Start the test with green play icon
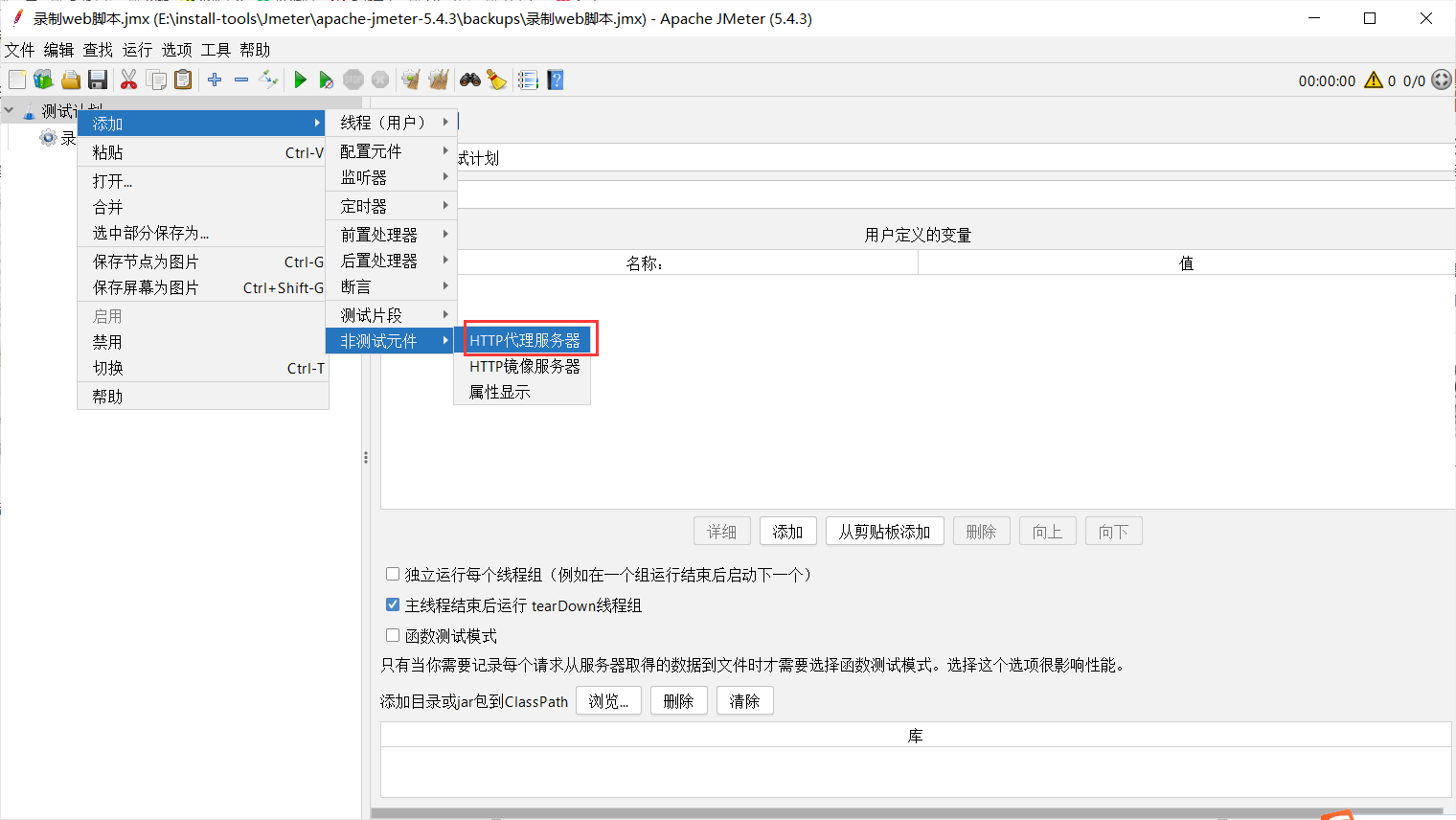The height and width of the screenshot is (820, 1456). (x=300, y=80)
